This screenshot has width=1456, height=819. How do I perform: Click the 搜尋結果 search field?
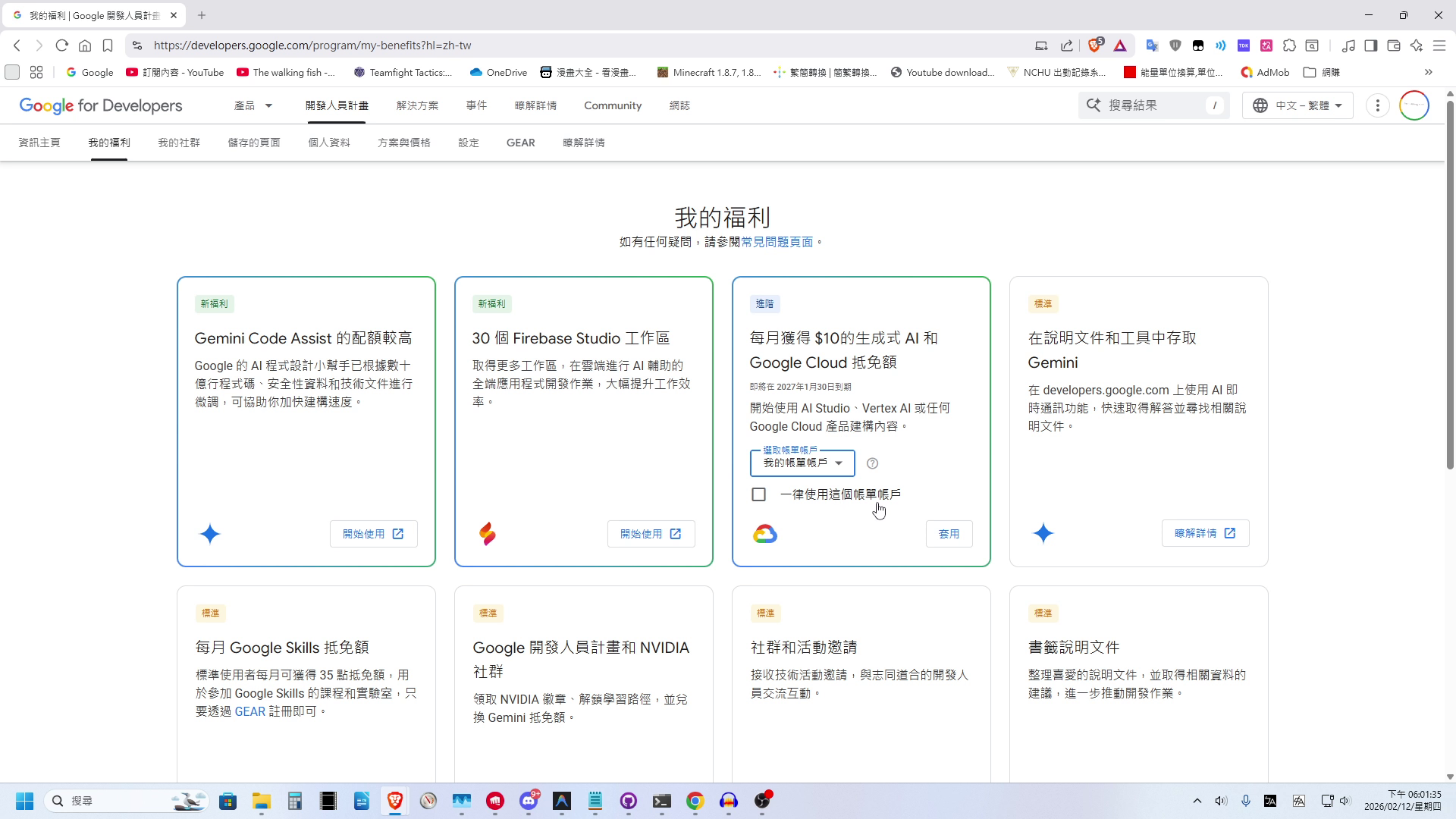point(1154,105)
